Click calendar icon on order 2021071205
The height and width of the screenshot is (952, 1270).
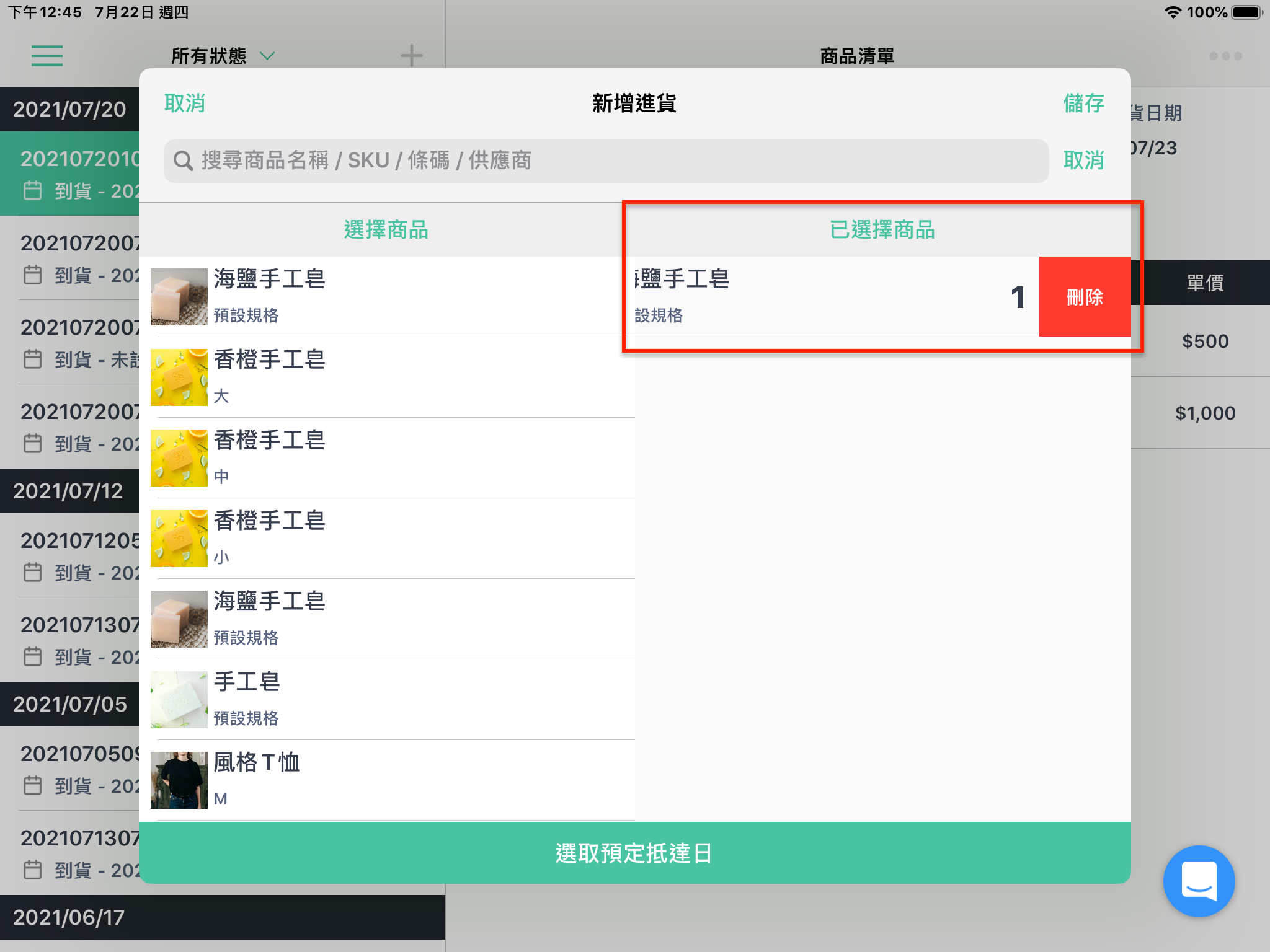pyautogui.click(x=32, y=572)
